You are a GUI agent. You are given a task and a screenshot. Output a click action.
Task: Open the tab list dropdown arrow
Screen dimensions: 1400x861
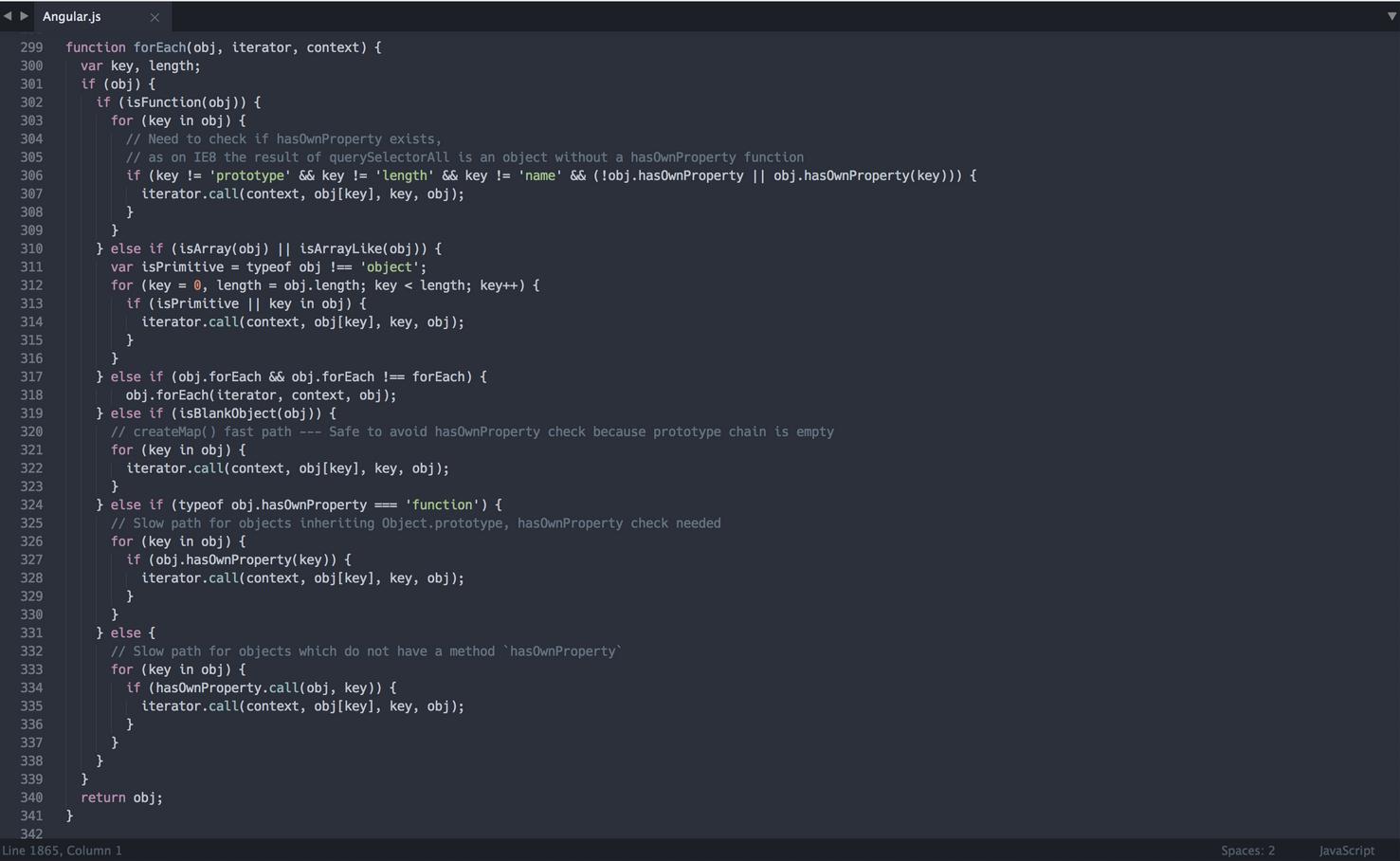coord(1391,16)
